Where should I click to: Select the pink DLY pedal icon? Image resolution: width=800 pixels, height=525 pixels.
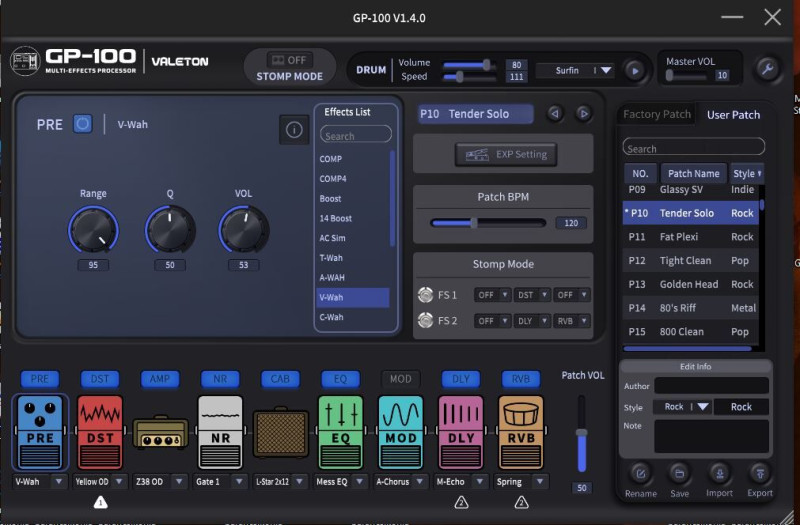coord(461,432)
